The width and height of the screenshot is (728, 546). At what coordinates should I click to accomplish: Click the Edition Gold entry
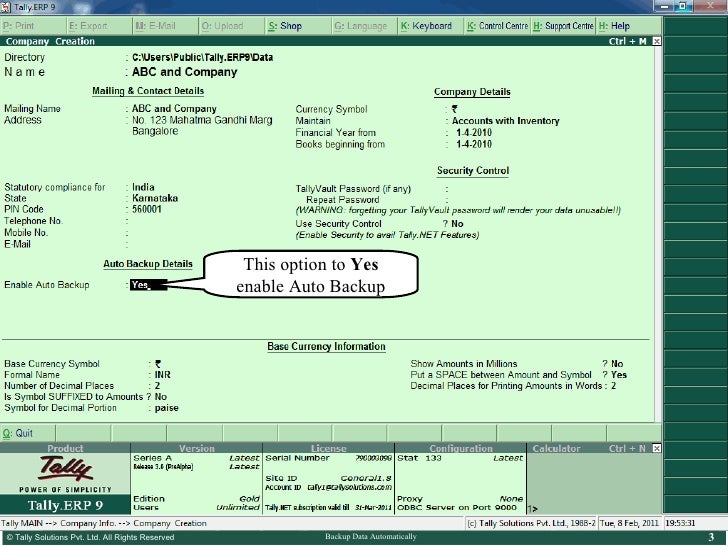coord(196,499)
